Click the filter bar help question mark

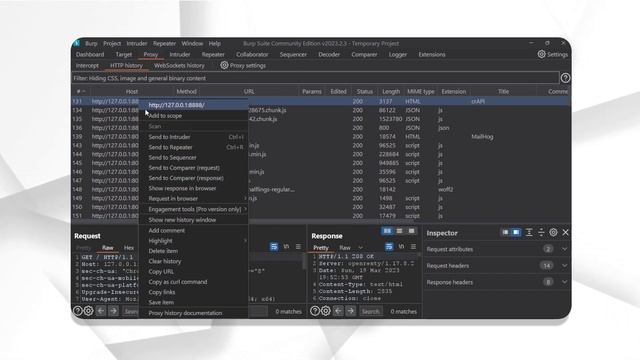click(x=565, y=78)
